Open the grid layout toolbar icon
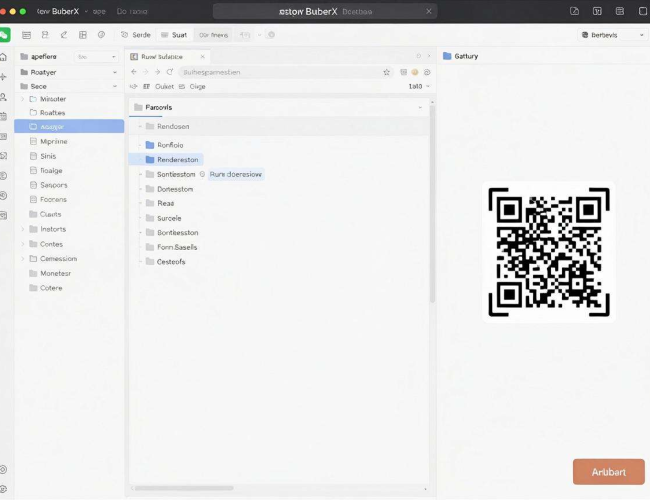Image resolution: width=650 pixels, height=500 pixels. click(x=83, y=35)
